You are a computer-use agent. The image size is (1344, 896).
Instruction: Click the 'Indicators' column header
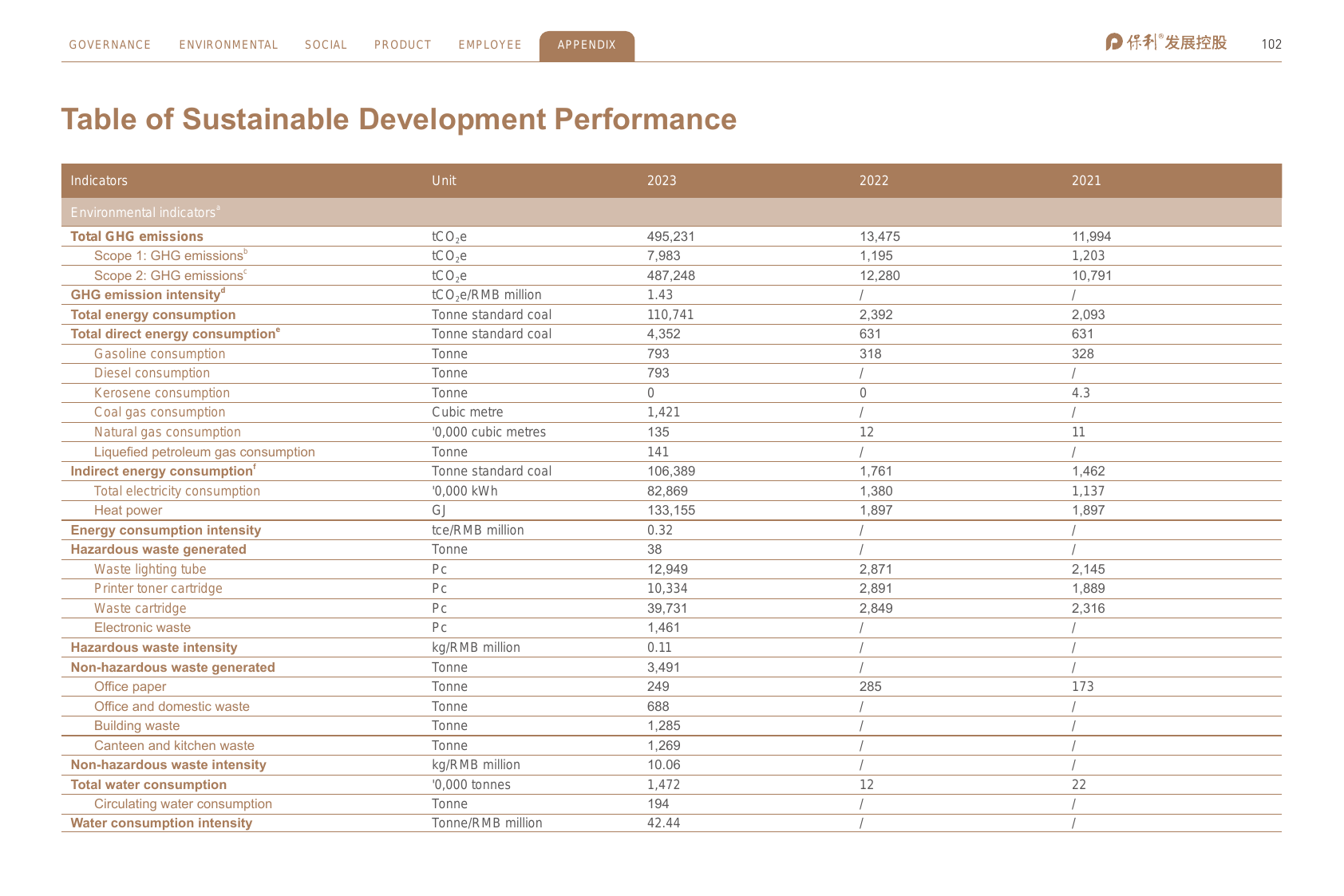99,180
